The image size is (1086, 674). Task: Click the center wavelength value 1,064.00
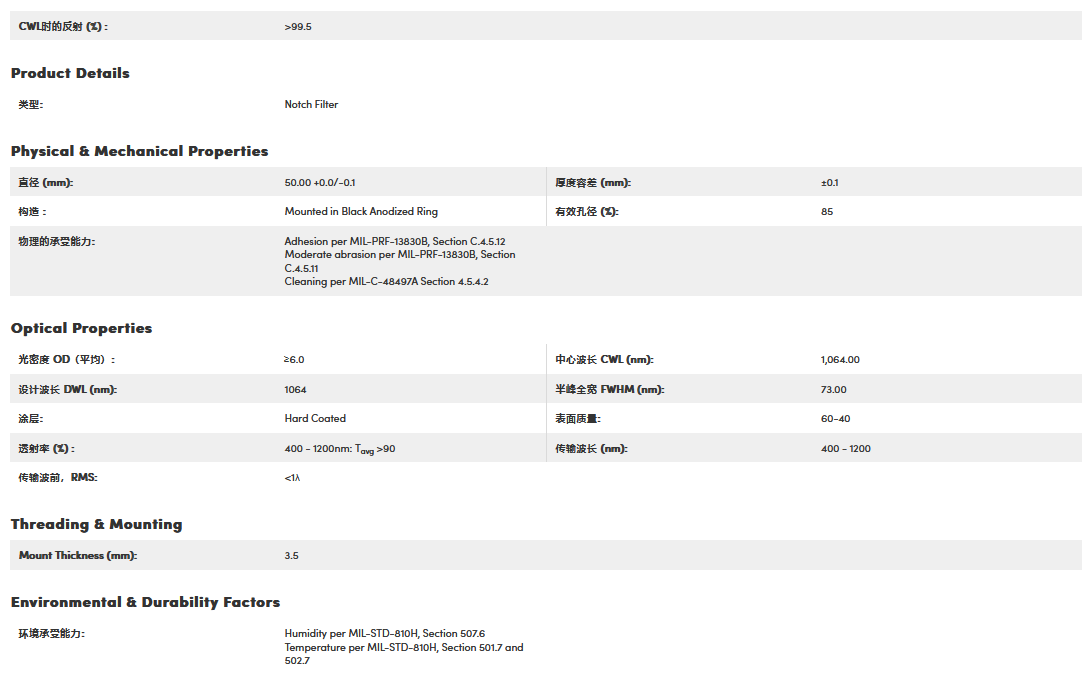tap(840, 359)
